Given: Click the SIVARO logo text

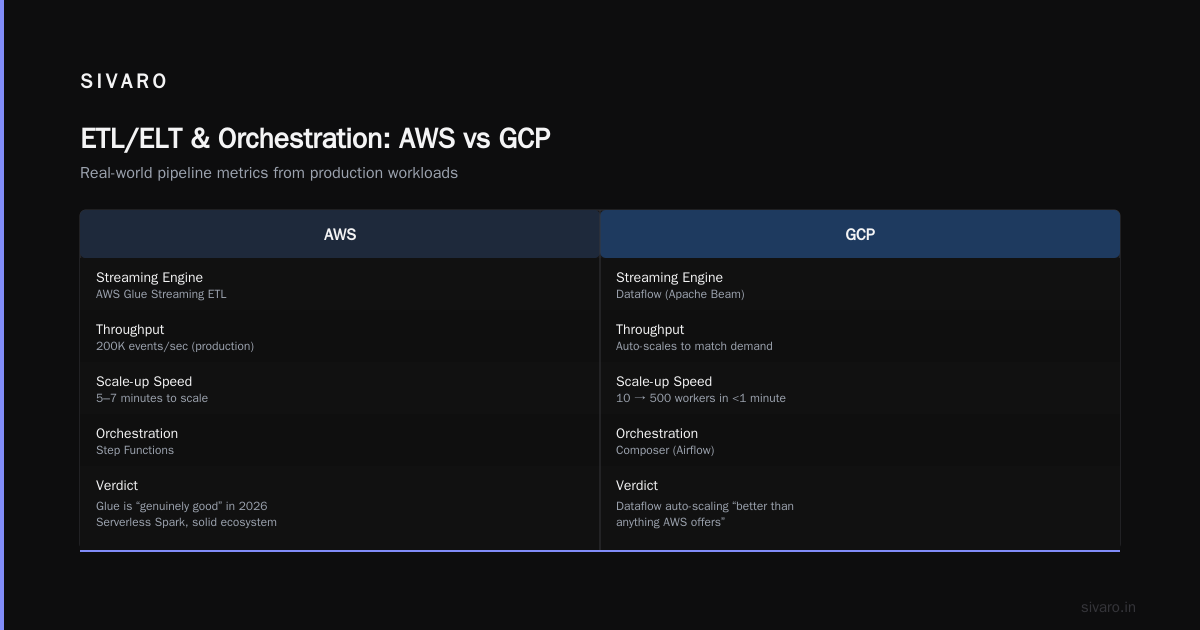Looking at the screenshot, I should [x=124, y=82].
